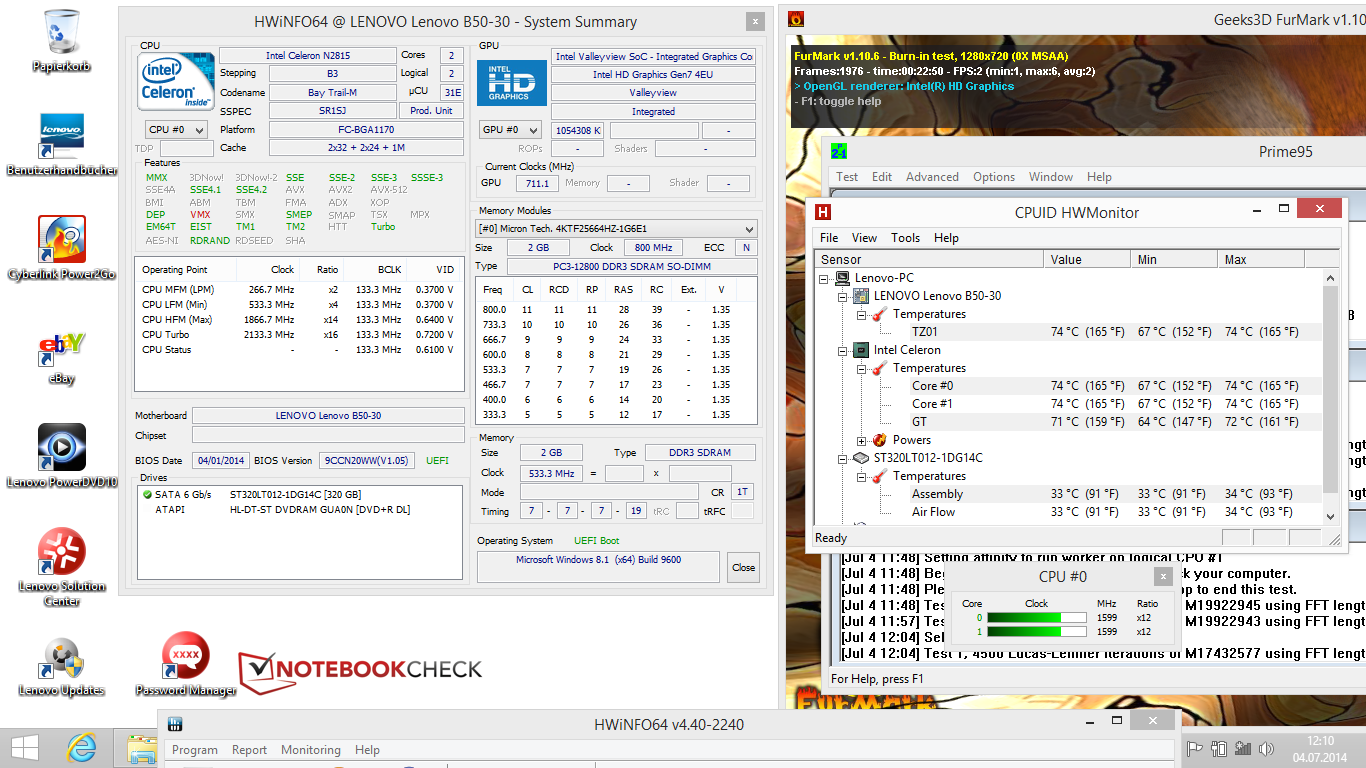Click the Max column header in HWMonitor
This screenshot has width=1366, height=768.
pyautogui.click(x=1262, y=259)
